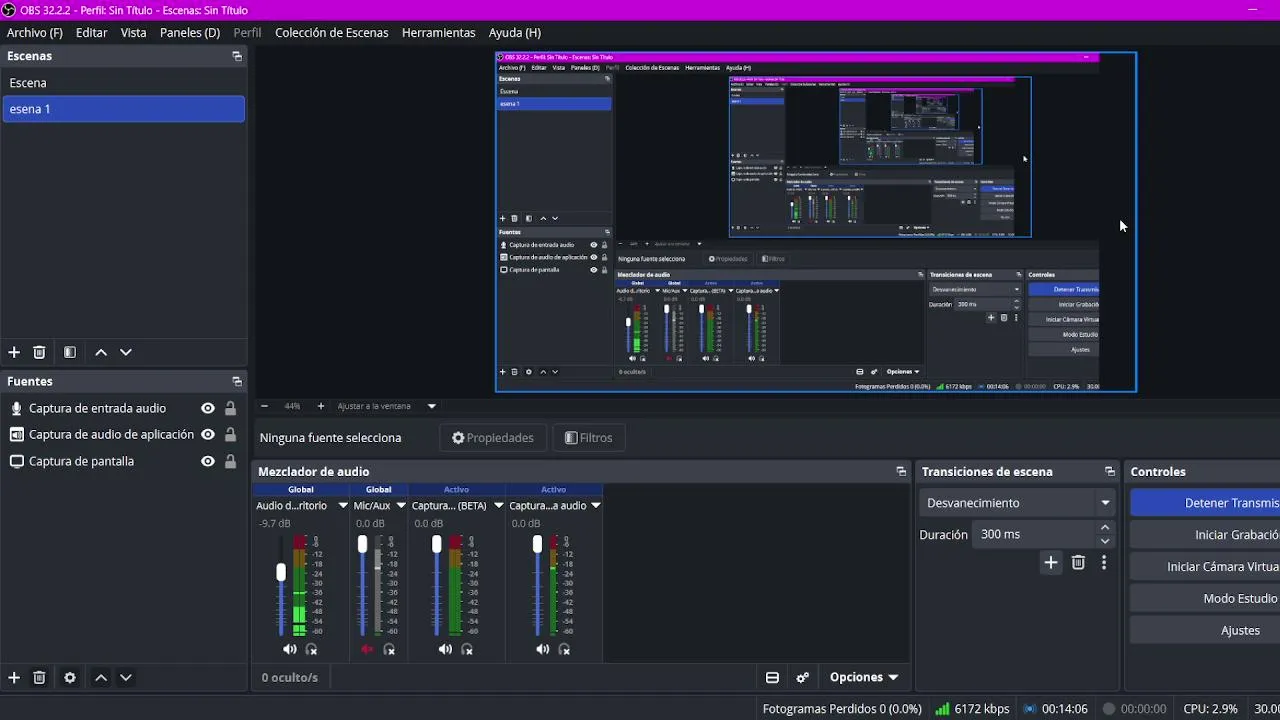Zoom out the preview with the minus icon
Screen dimensions: 1280x720
[x=264, y=406]
